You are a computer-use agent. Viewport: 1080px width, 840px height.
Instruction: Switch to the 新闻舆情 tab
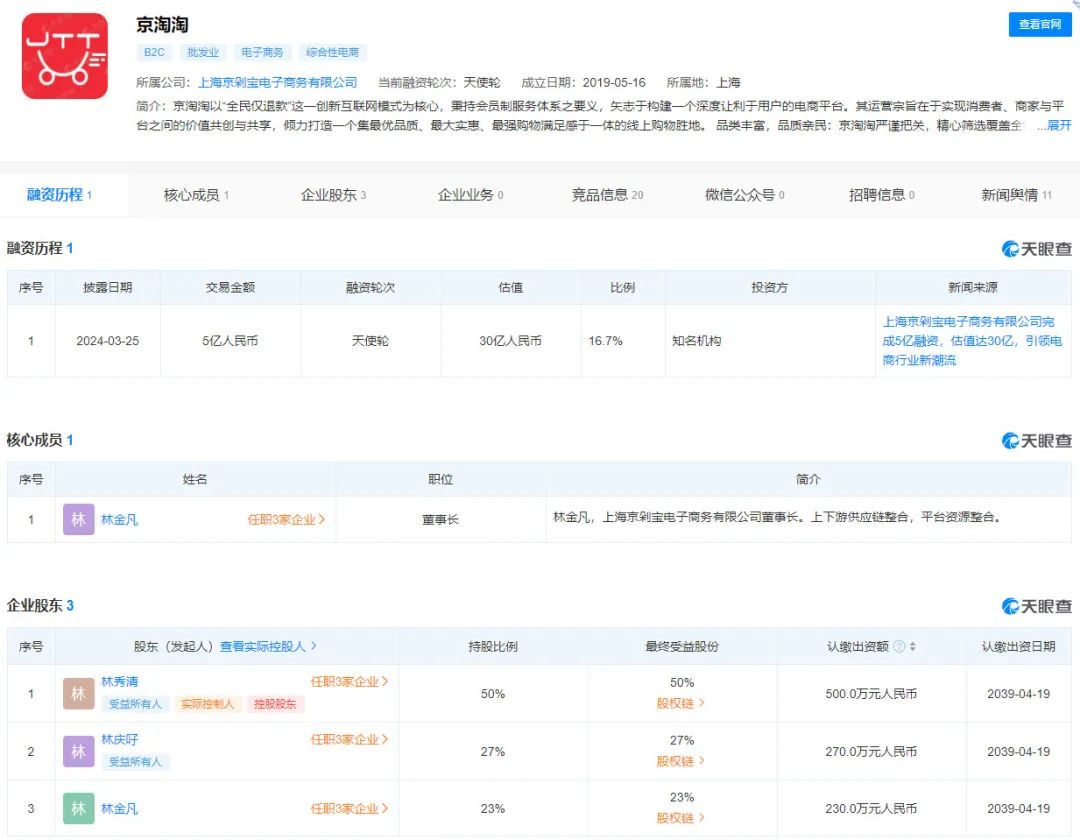pyautogui.click(x=1017, y=195)
